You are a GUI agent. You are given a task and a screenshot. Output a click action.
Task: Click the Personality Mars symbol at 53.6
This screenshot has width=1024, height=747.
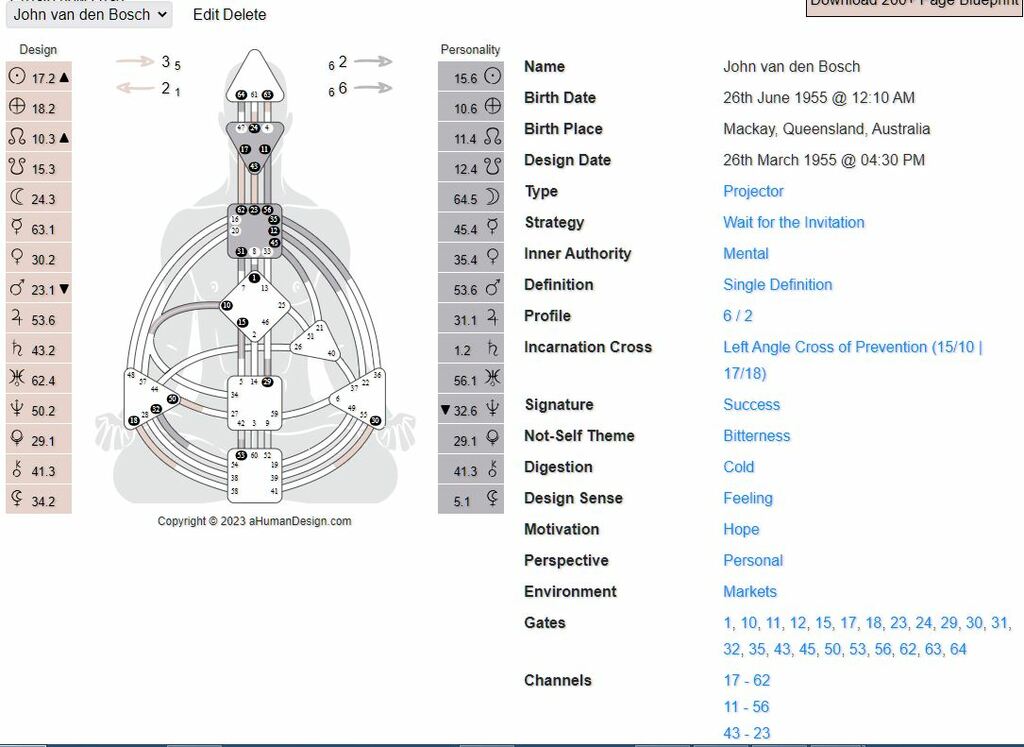[x=492, y=289]
